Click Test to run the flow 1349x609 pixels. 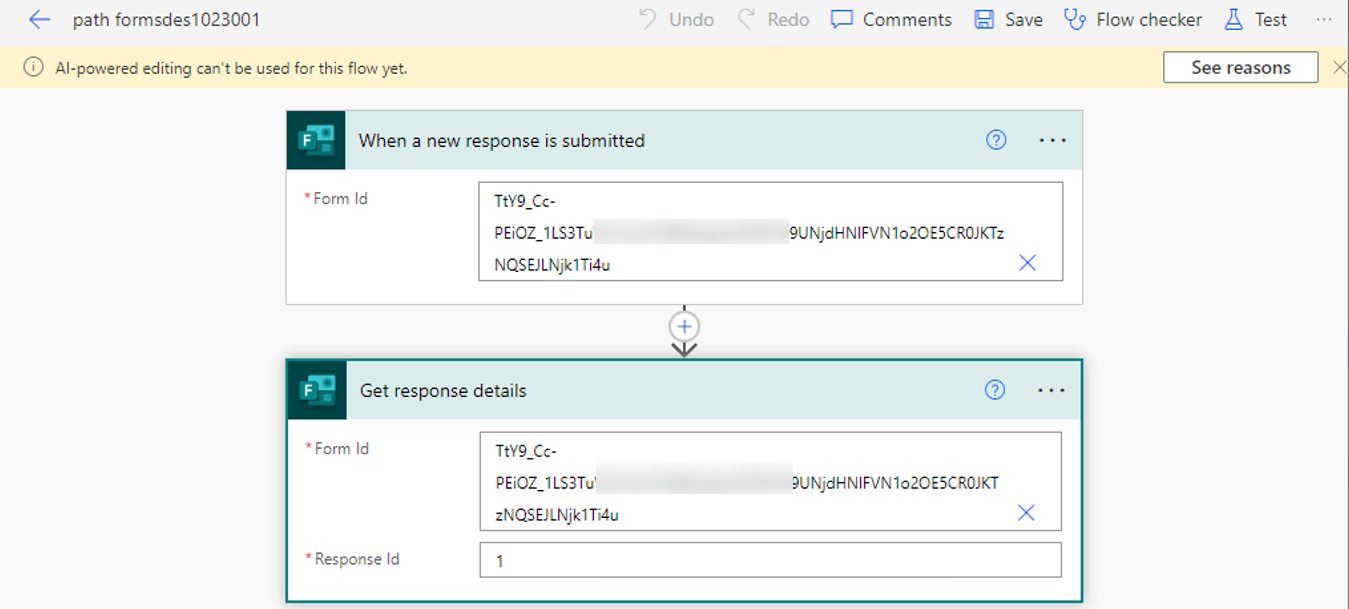1257,20
